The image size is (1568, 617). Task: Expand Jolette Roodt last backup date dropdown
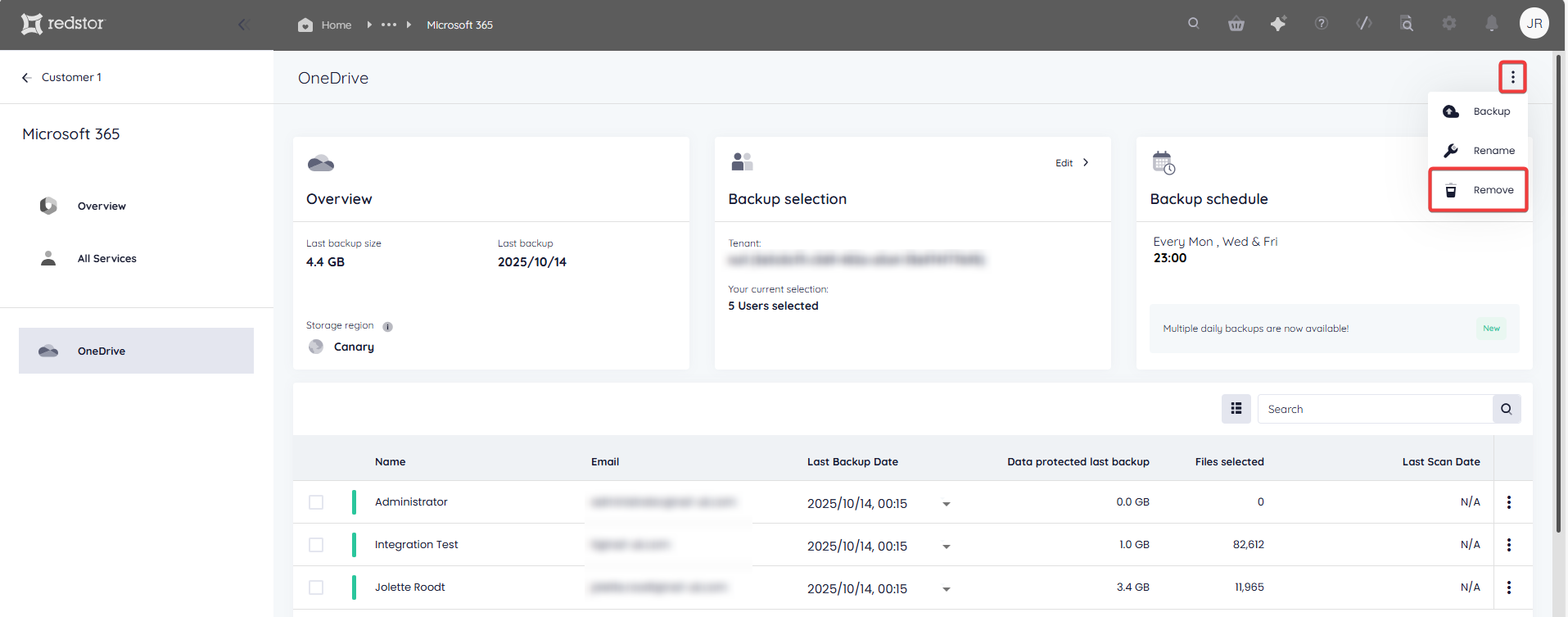coord(947,589)
